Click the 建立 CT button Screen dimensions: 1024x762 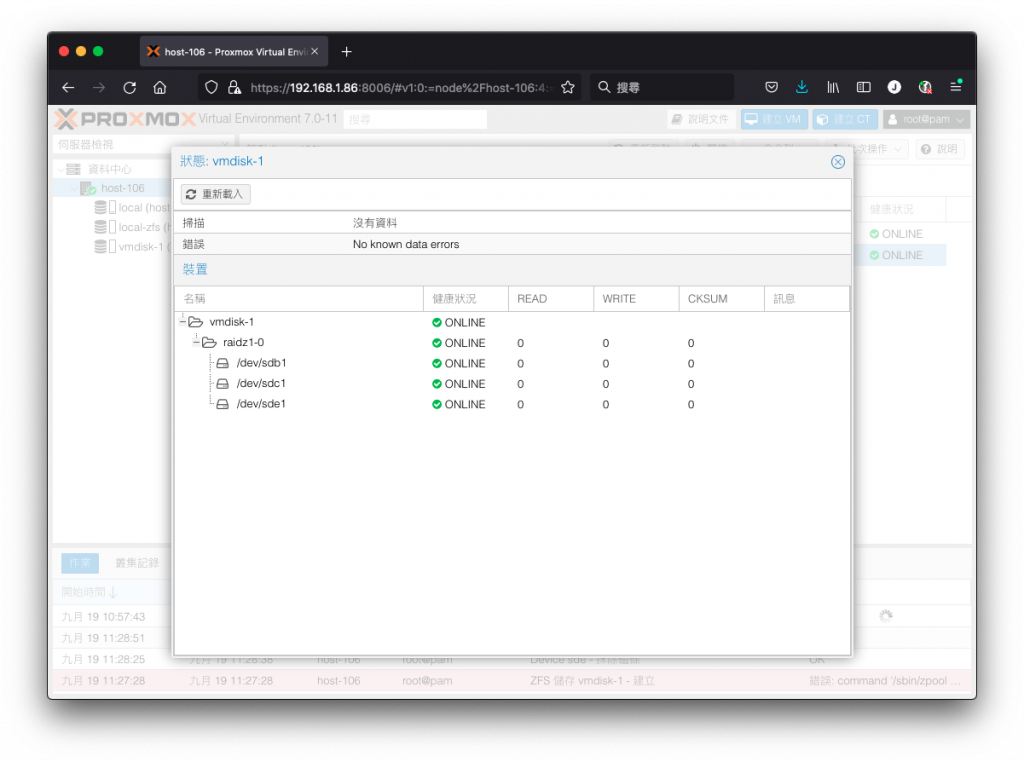[844, 119]
